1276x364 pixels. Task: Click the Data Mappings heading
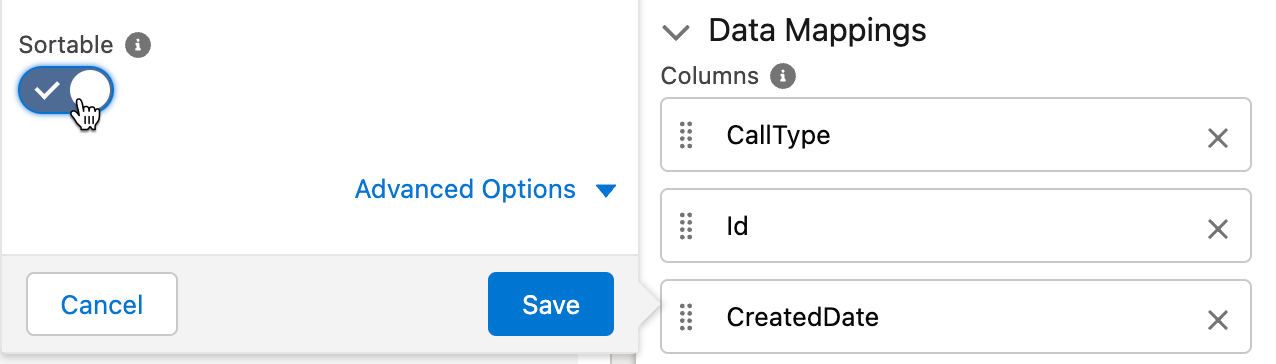817,30
